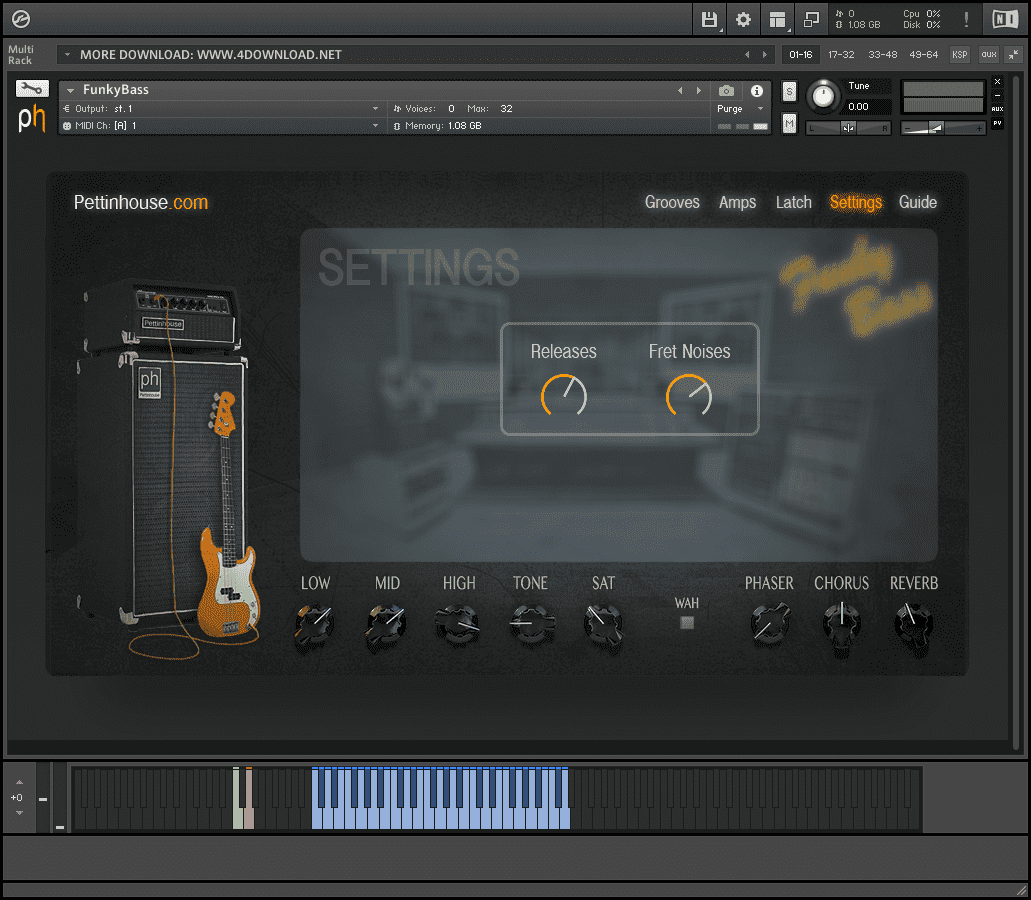This screenshot has width=1031, height=900.
Task: Open the Guide tab
Action: coord(917,202)
